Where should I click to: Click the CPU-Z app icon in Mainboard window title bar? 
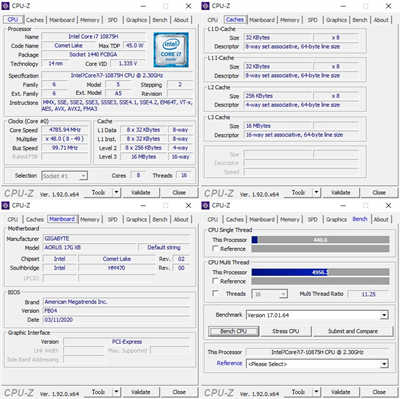coord(5,205)
